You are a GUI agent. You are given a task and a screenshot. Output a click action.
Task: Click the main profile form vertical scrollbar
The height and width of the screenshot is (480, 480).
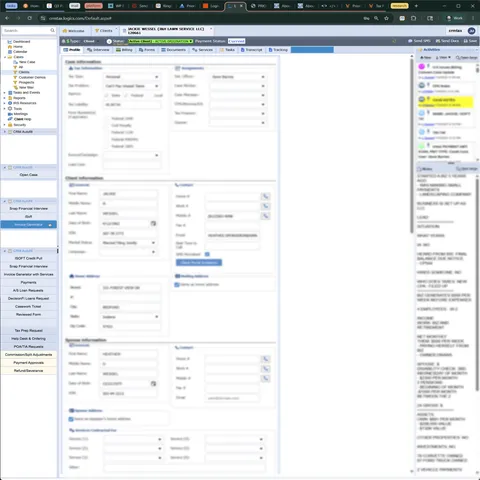pos(412,144)
